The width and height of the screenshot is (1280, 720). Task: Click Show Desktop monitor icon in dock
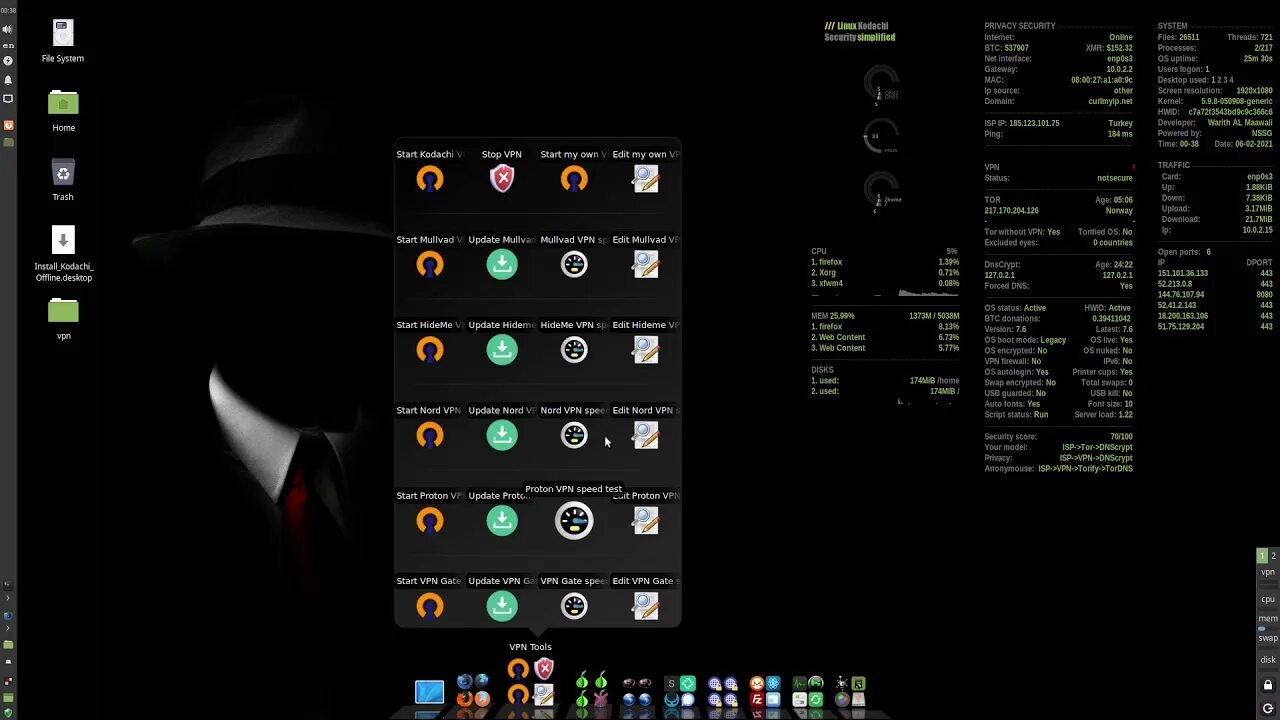(x=429, y=692)
